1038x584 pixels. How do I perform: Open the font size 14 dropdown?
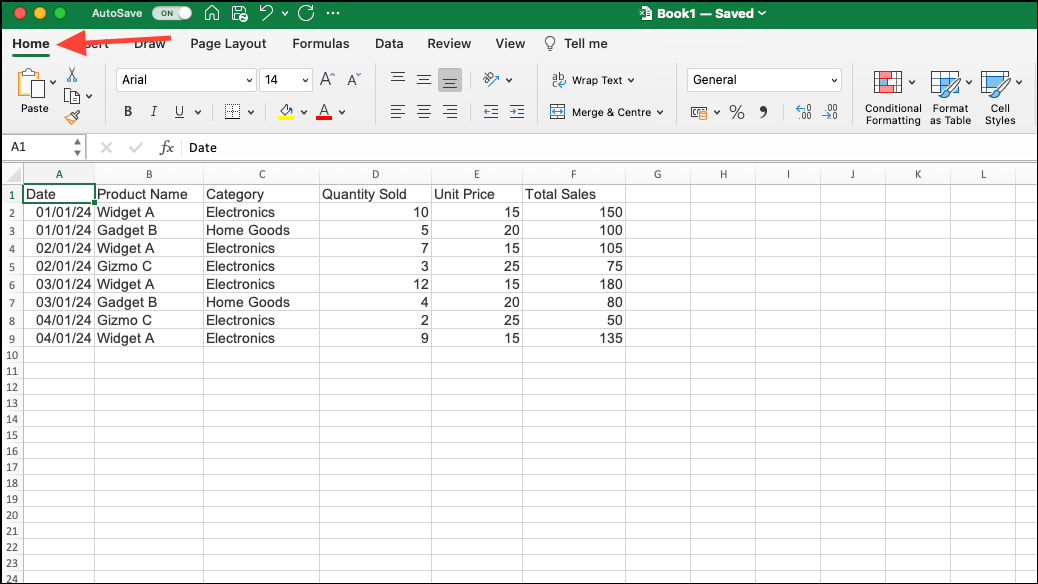click(285, 80)
